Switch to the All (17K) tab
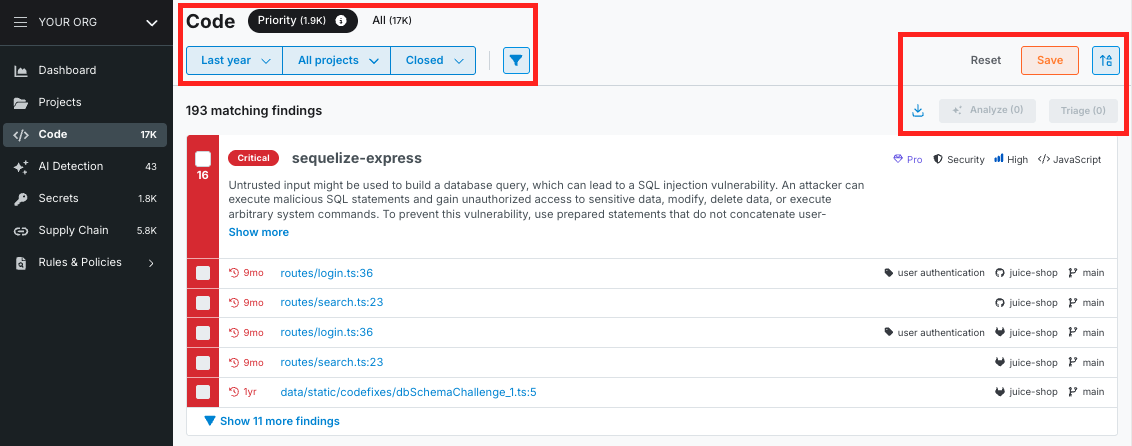This screenshot has width=1132, height=446. (x=392, y=20)
